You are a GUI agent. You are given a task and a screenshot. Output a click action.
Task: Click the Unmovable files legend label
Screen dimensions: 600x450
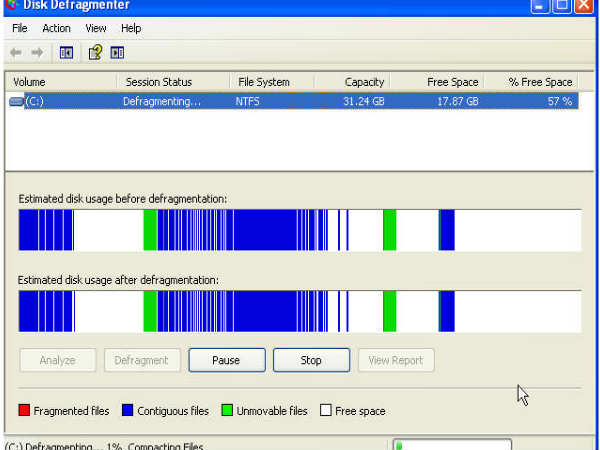(272, 411)
